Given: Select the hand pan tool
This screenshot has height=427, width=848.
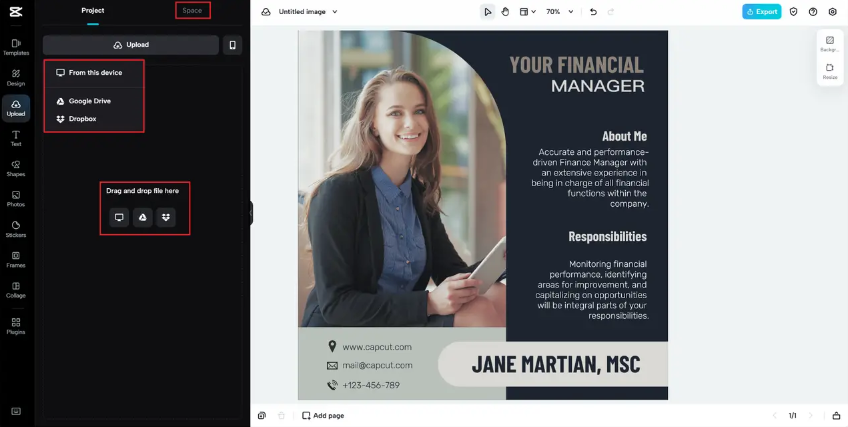Looking at the screenshot, I should (505, 11).
